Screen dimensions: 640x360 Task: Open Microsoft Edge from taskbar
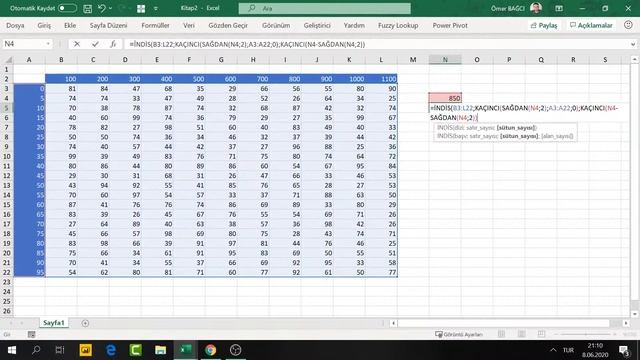click(111, 350)
